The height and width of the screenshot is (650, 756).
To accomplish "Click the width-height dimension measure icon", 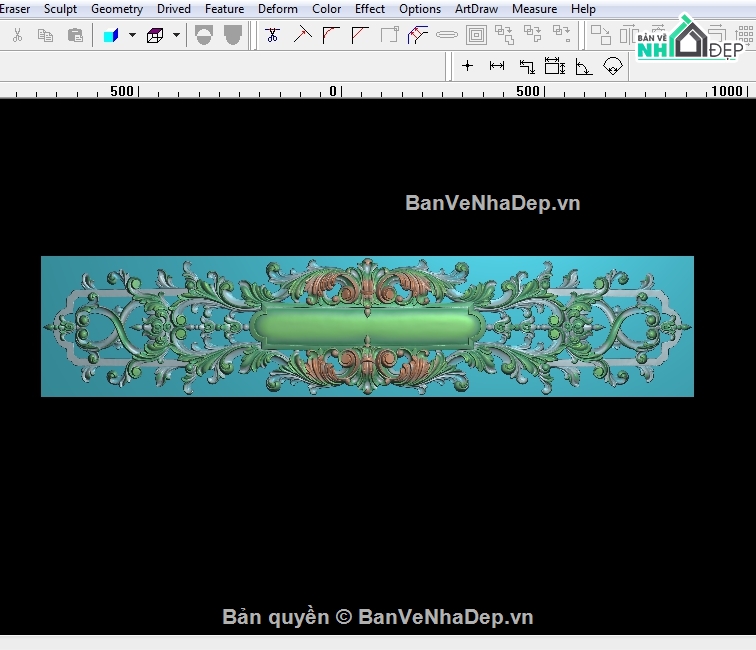I will click(554, 66).
